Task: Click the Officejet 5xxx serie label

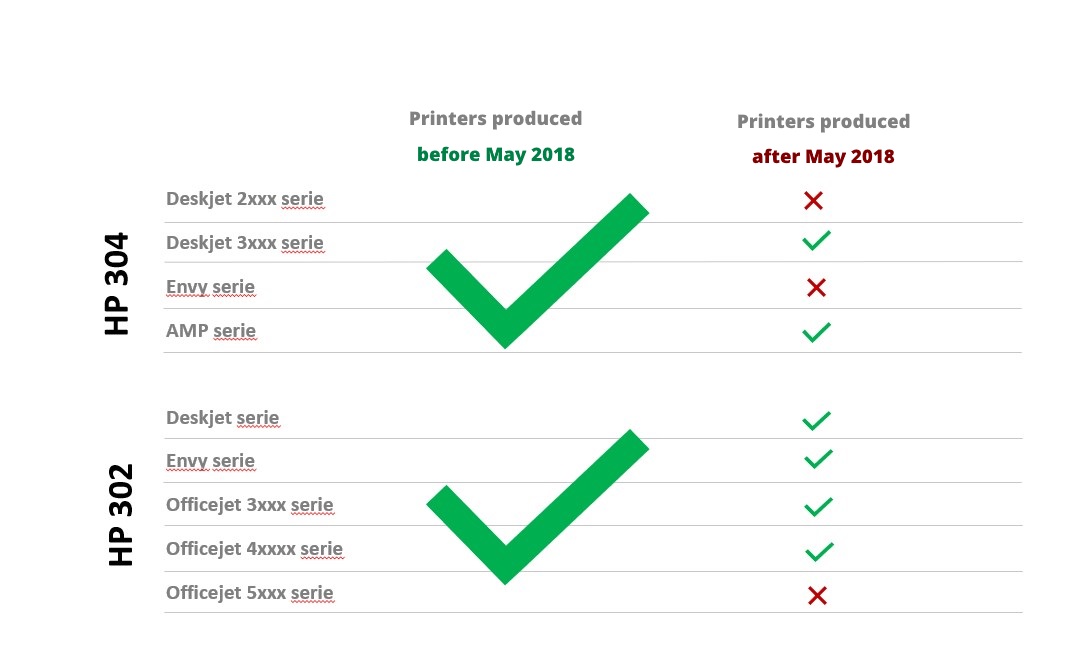Action: click(x=250, y=593)
